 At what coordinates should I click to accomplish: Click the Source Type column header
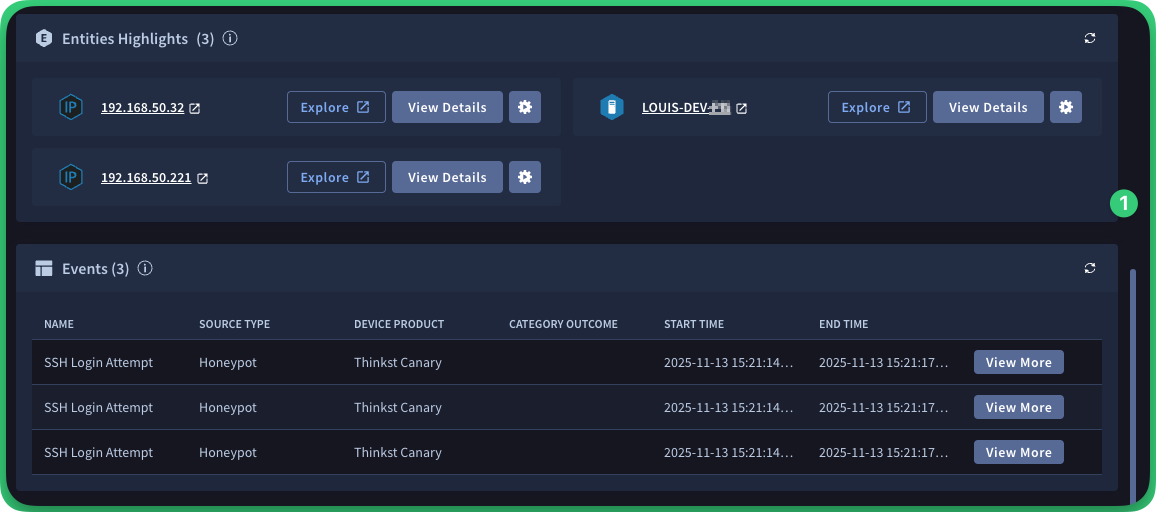234,324
